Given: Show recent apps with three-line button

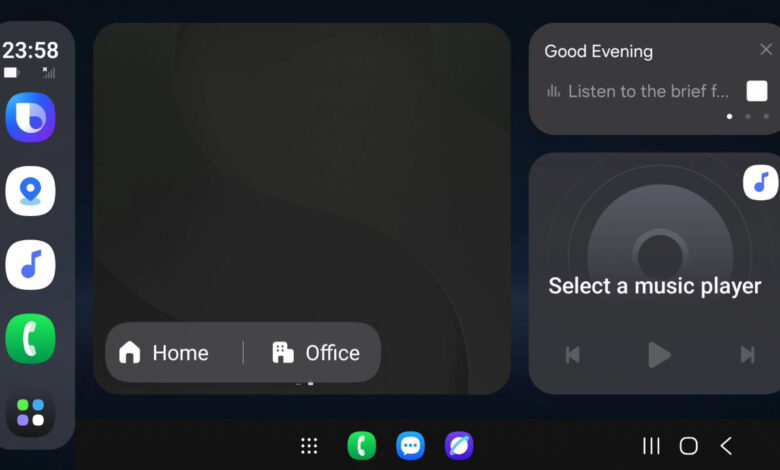Looking at the screenshot, I should (651, 446).
